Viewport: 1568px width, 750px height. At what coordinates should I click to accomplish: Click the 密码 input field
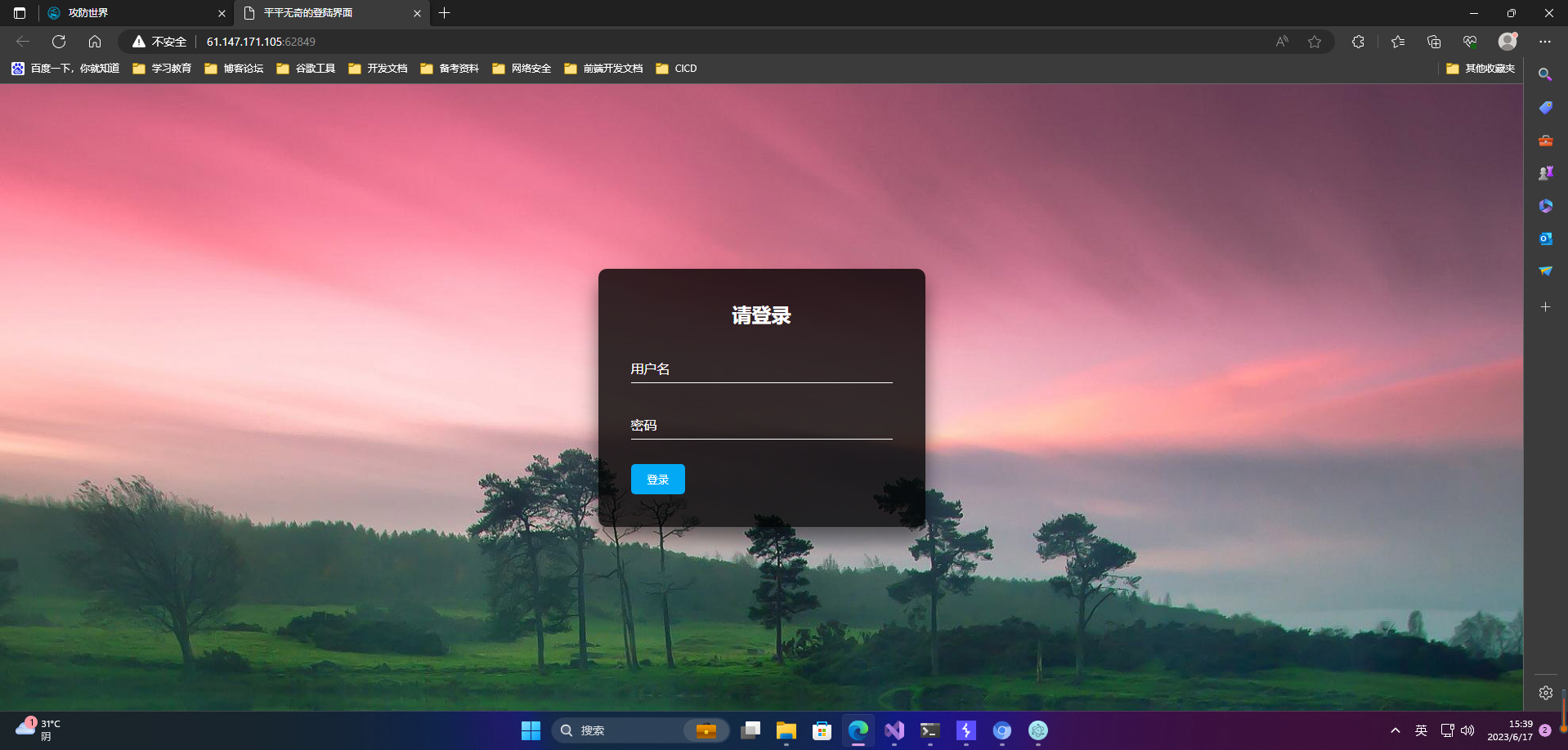[761, 426]
